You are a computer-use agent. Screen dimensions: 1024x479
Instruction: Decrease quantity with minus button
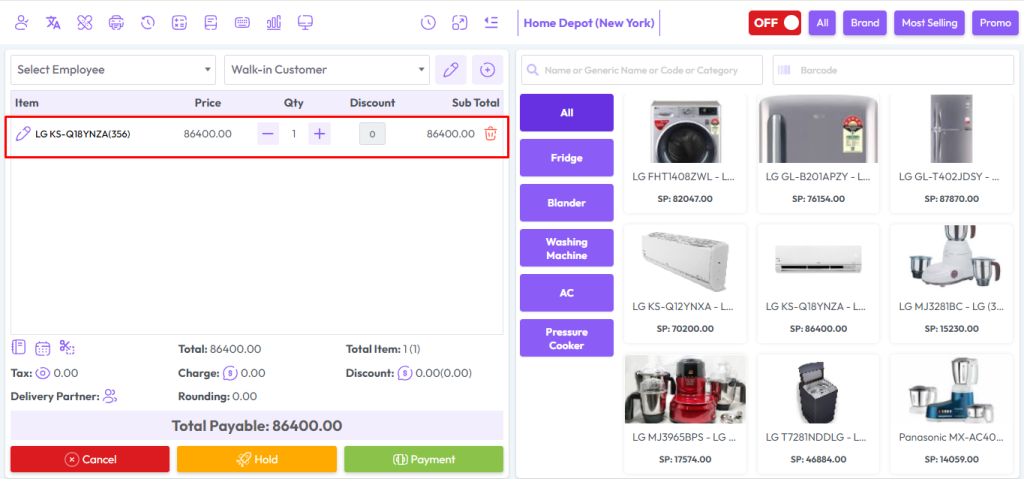268,134
